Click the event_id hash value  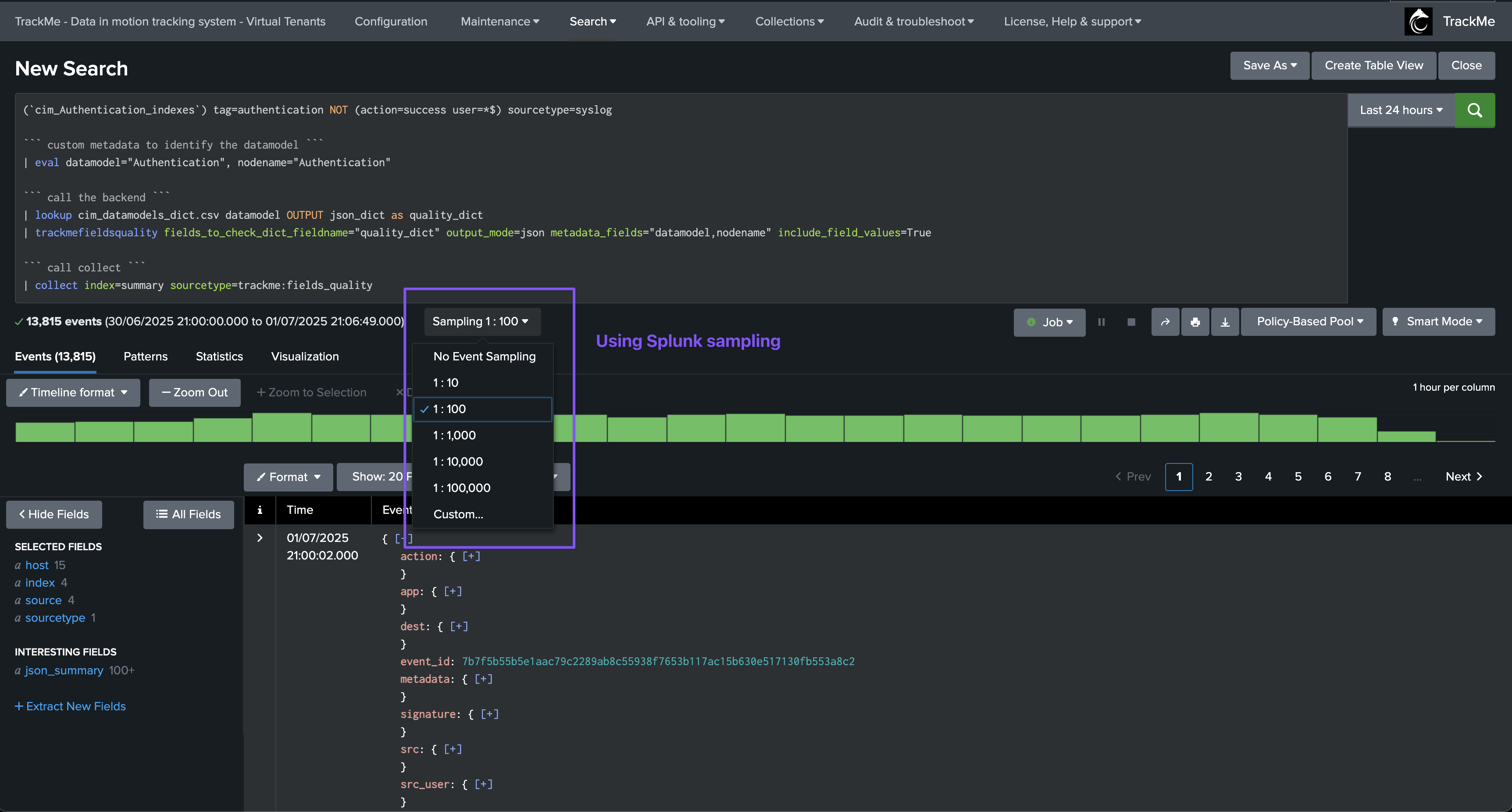[658, 661]
